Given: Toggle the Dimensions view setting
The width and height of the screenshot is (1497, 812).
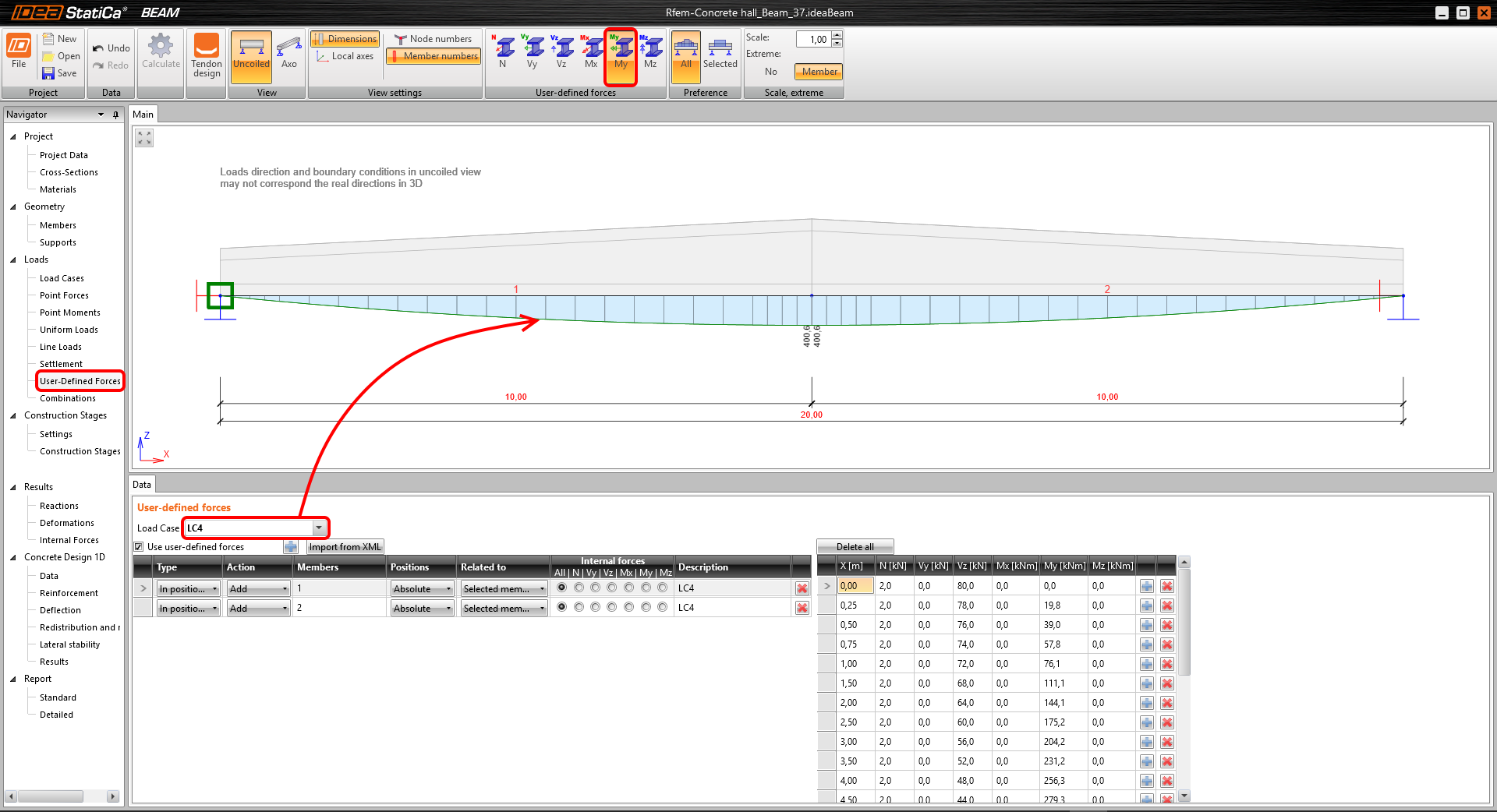Looking at the screenshot, I should click(x=345, y=39).
